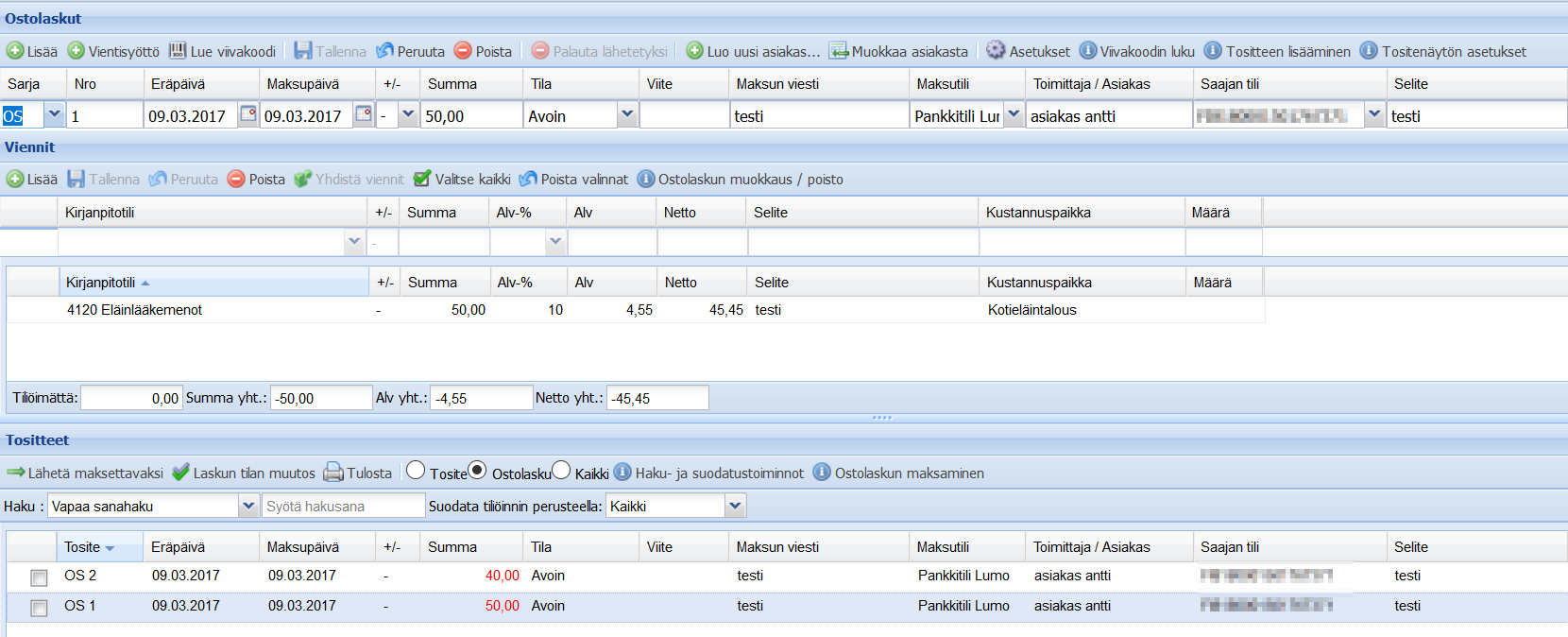
Task: Tick the checkbox for row OS 1
Action: point(39,608)
